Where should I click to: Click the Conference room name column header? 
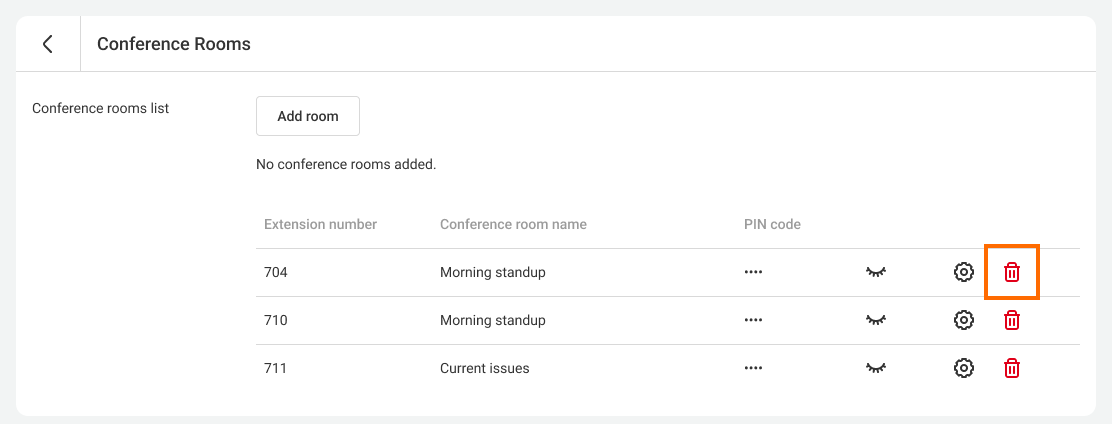pyautogui.click(x=513, y=224)
